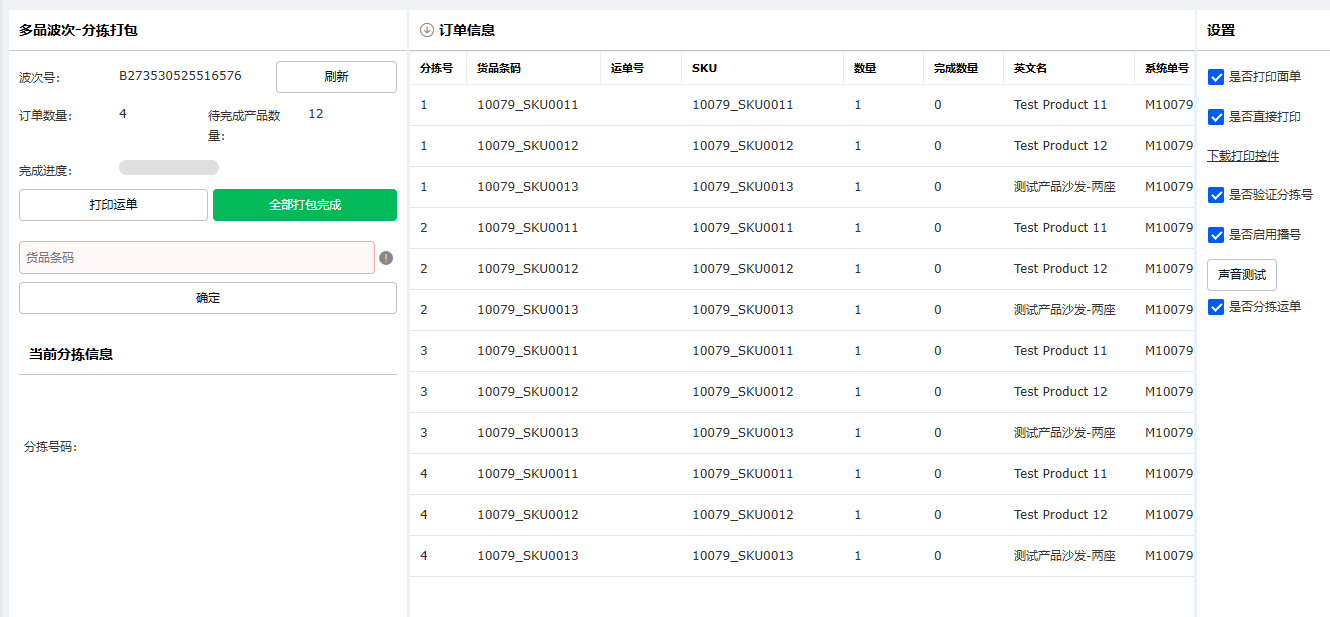Uncheck the 是否分拣运单 checkbox

coord(1216,307)
